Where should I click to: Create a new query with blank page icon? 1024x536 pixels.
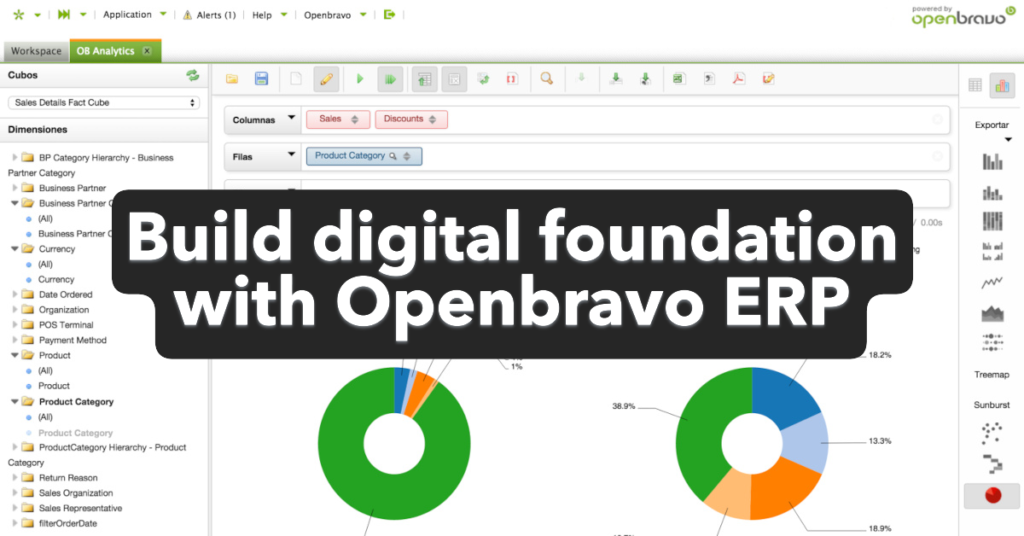[296, 79]
